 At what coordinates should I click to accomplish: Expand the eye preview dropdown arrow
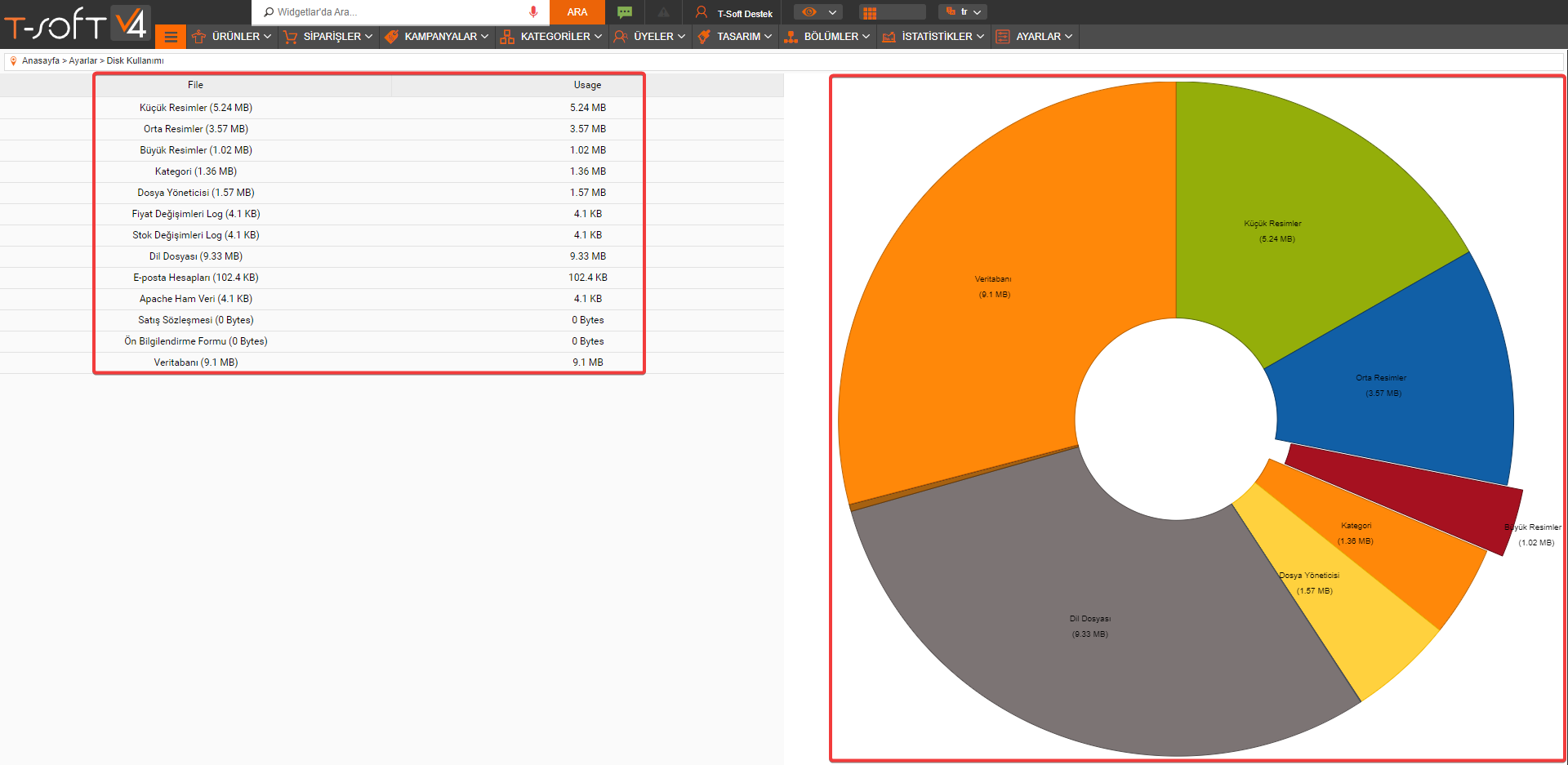[832, 12]
